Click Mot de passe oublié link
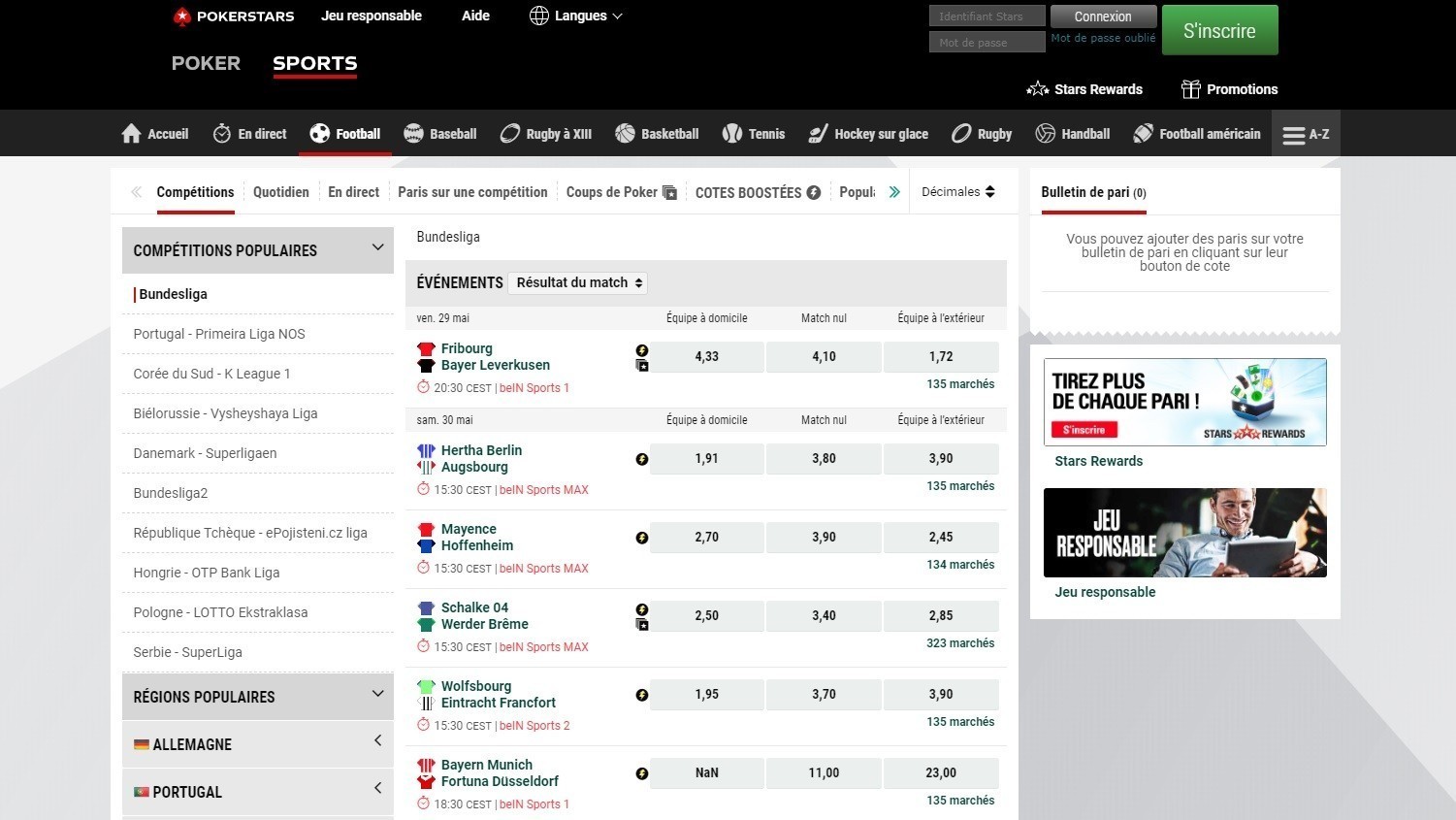Screen dimensions: 1456x820 [x=1103, y=39]
